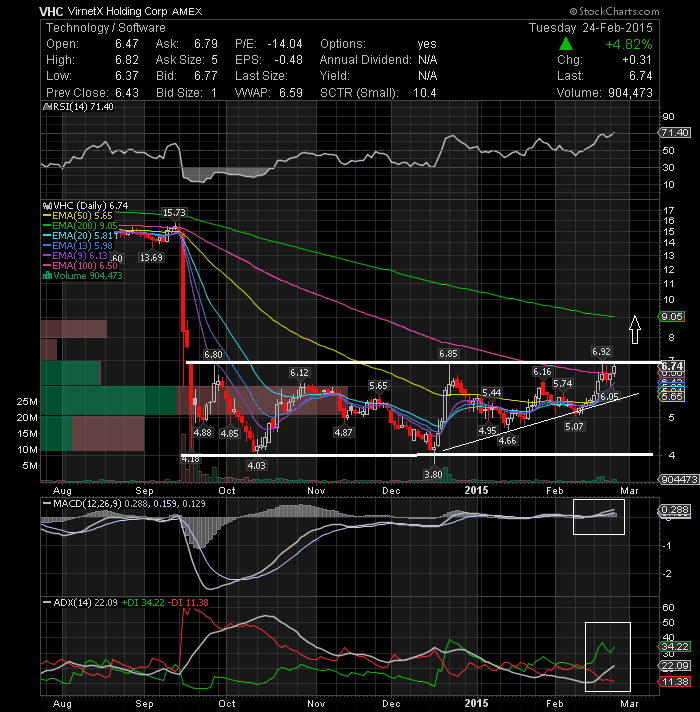Click the 5.74 price annotation
Viewport: 700px width, 712px height.
pos(562,384)
